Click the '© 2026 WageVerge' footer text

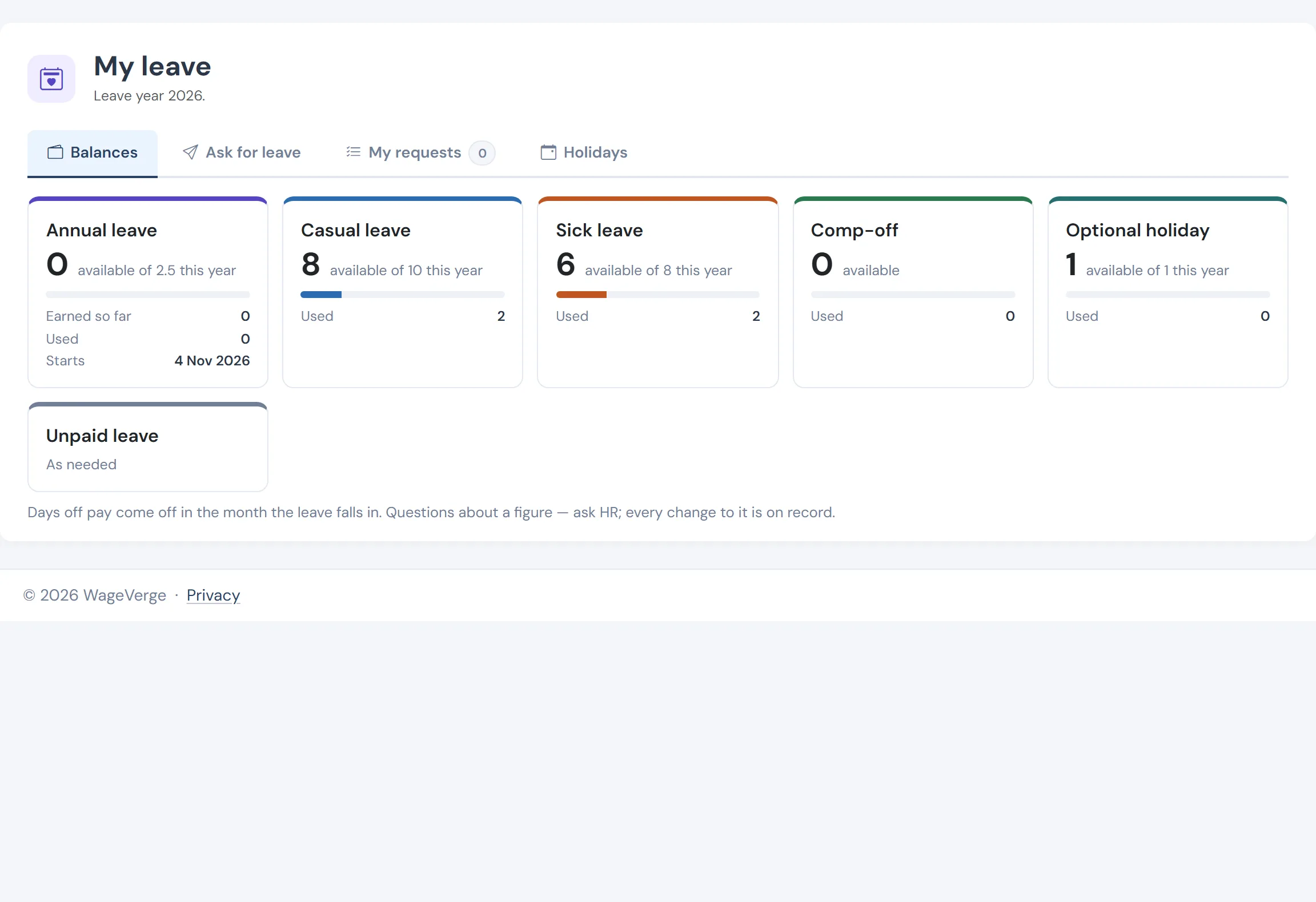(95, 595)
